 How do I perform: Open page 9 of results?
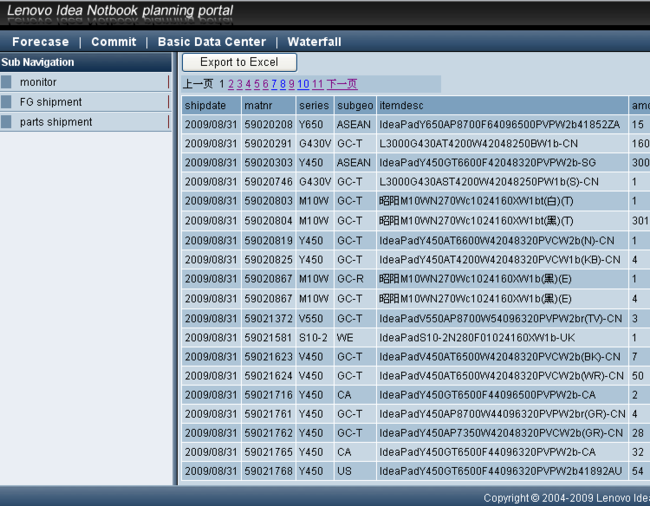[x=291, y=84]
